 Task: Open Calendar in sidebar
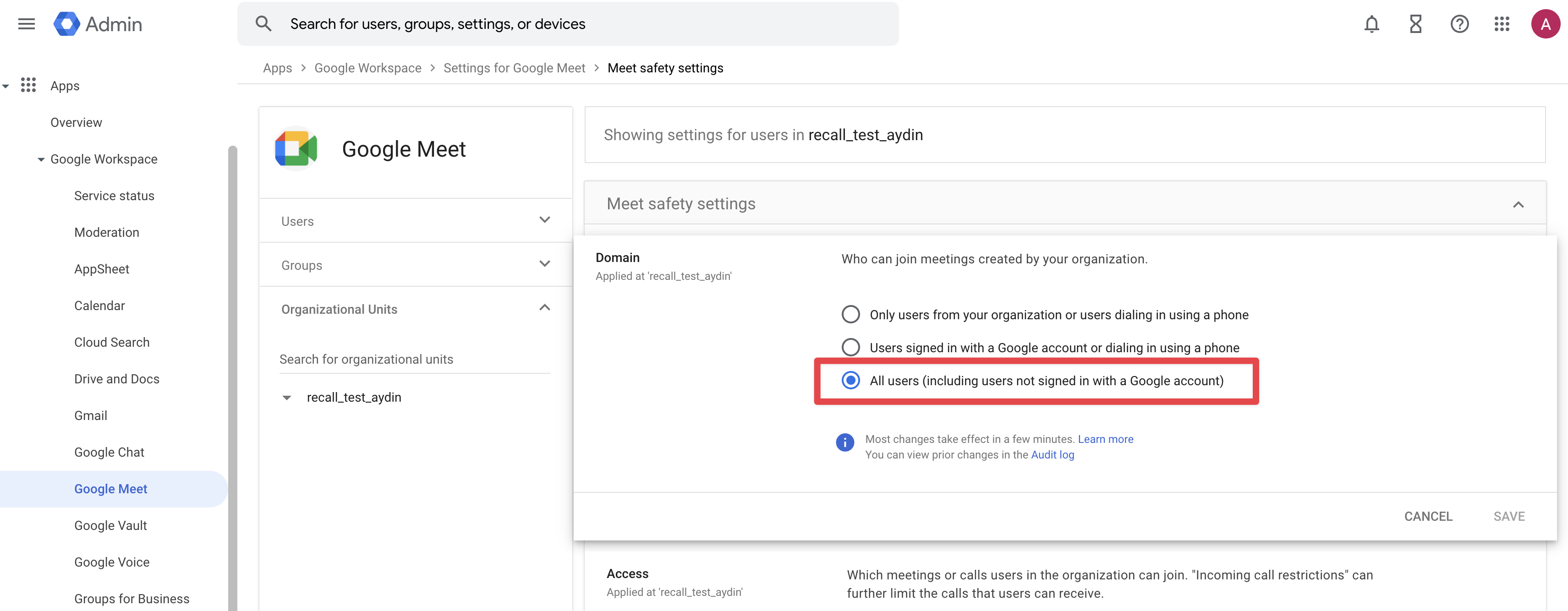[99, 305]
